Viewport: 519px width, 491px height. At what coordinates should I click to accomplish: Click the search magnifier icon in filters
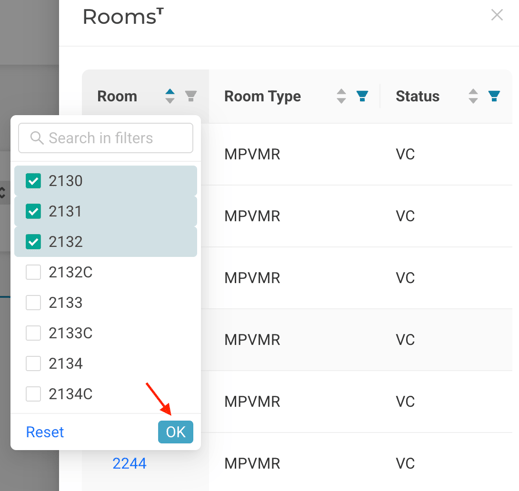[x=37, y=138]
